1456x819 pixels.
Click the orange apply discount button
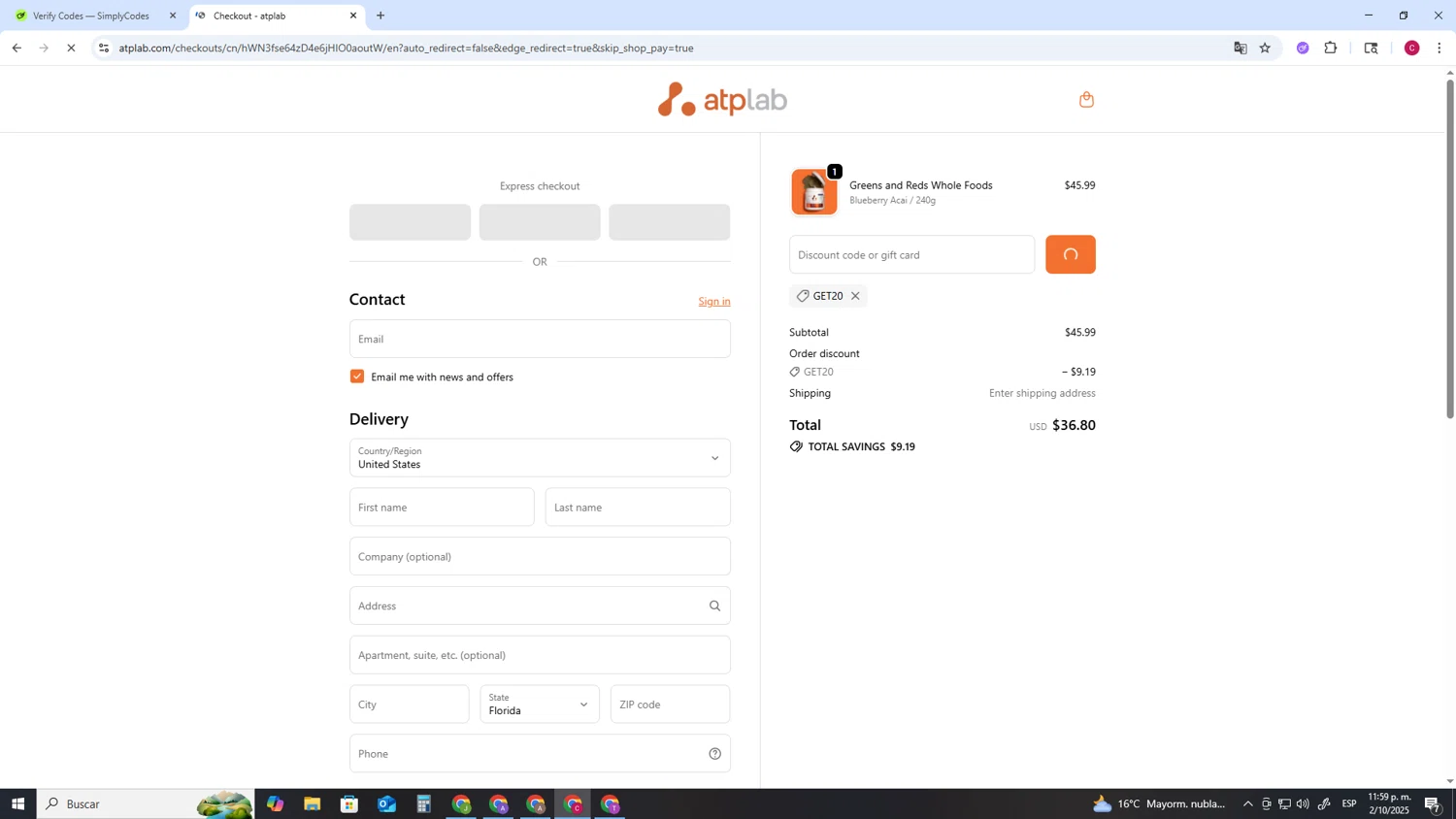(x=1071, y=254)
